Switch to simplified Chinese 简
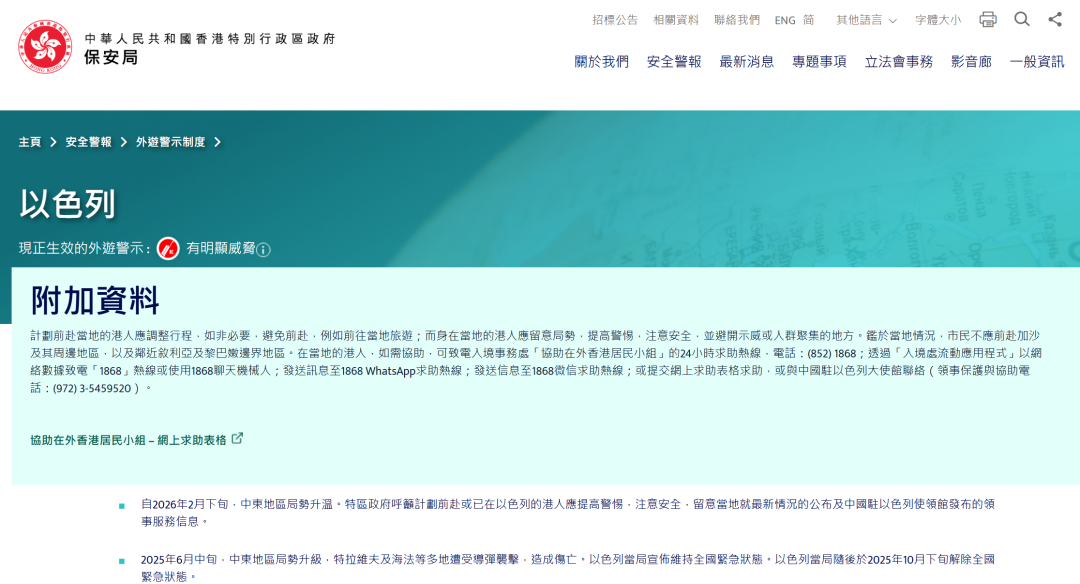The image size is (1080, 584). click(x=808, y=20)
